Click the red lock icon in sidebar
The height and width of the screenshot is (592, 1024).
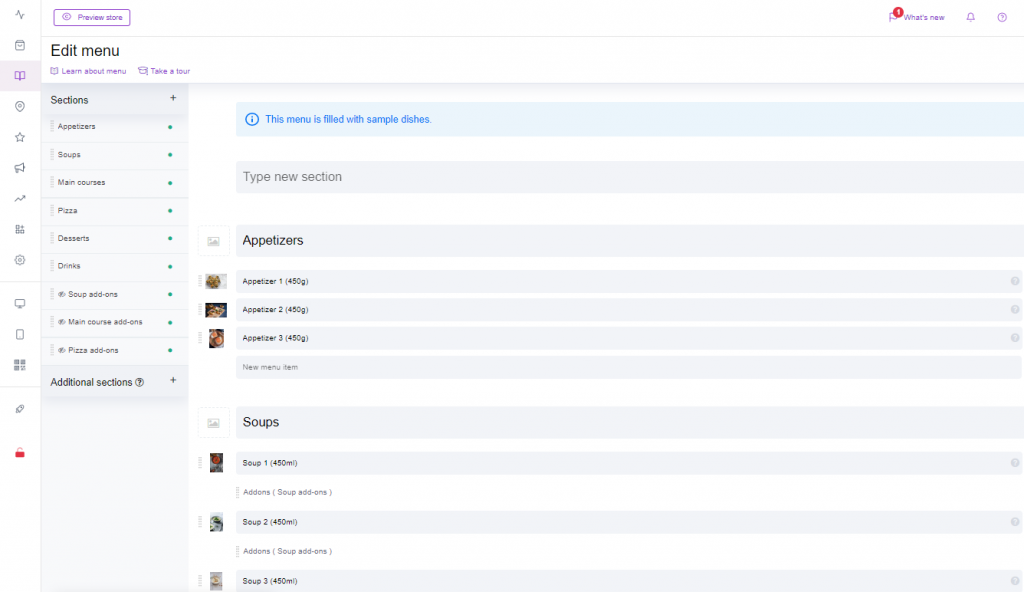[19, 453]
